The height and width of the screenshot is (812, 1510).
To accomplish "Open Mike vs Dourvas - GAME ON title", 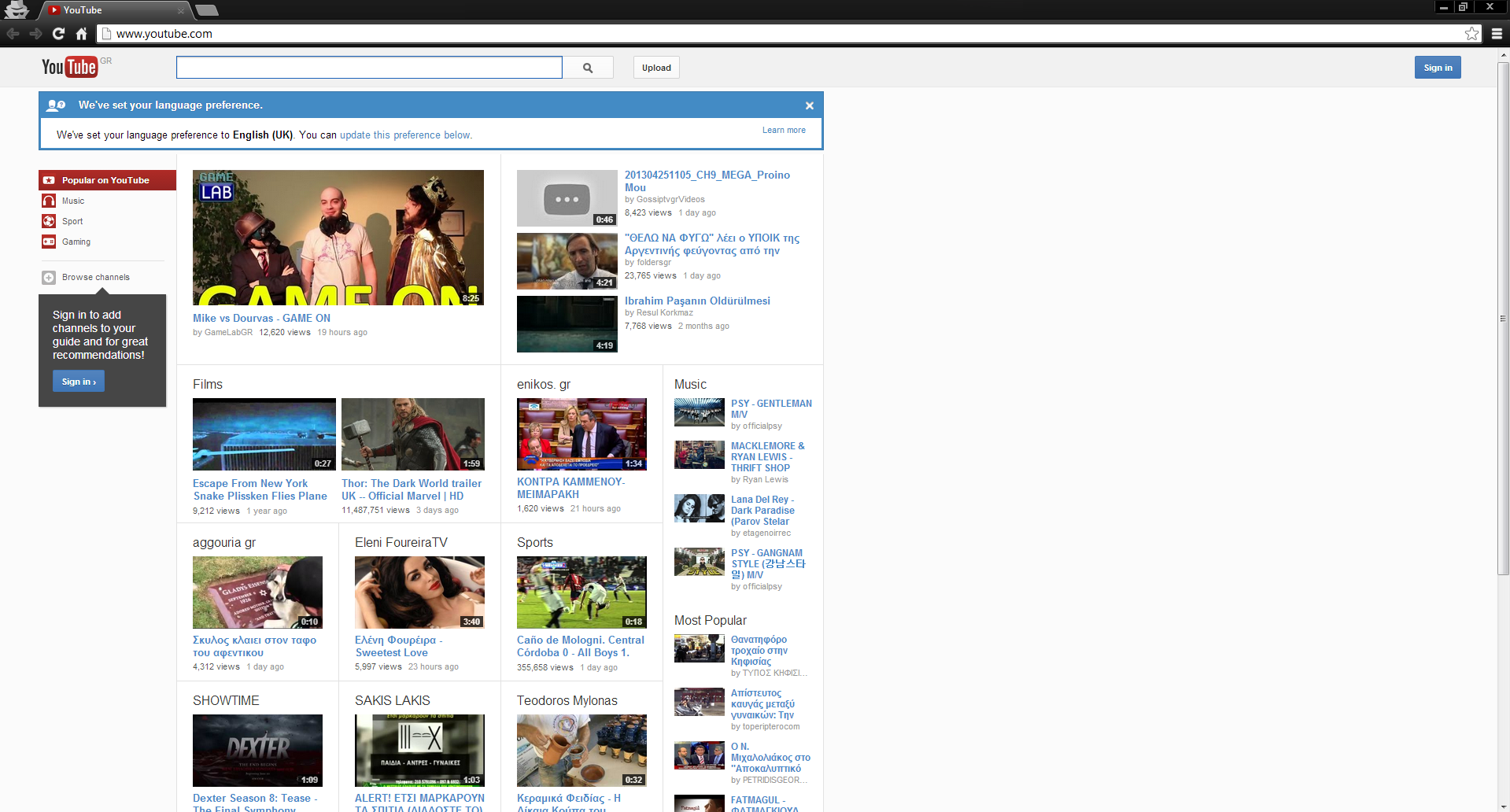I will 261,318.
